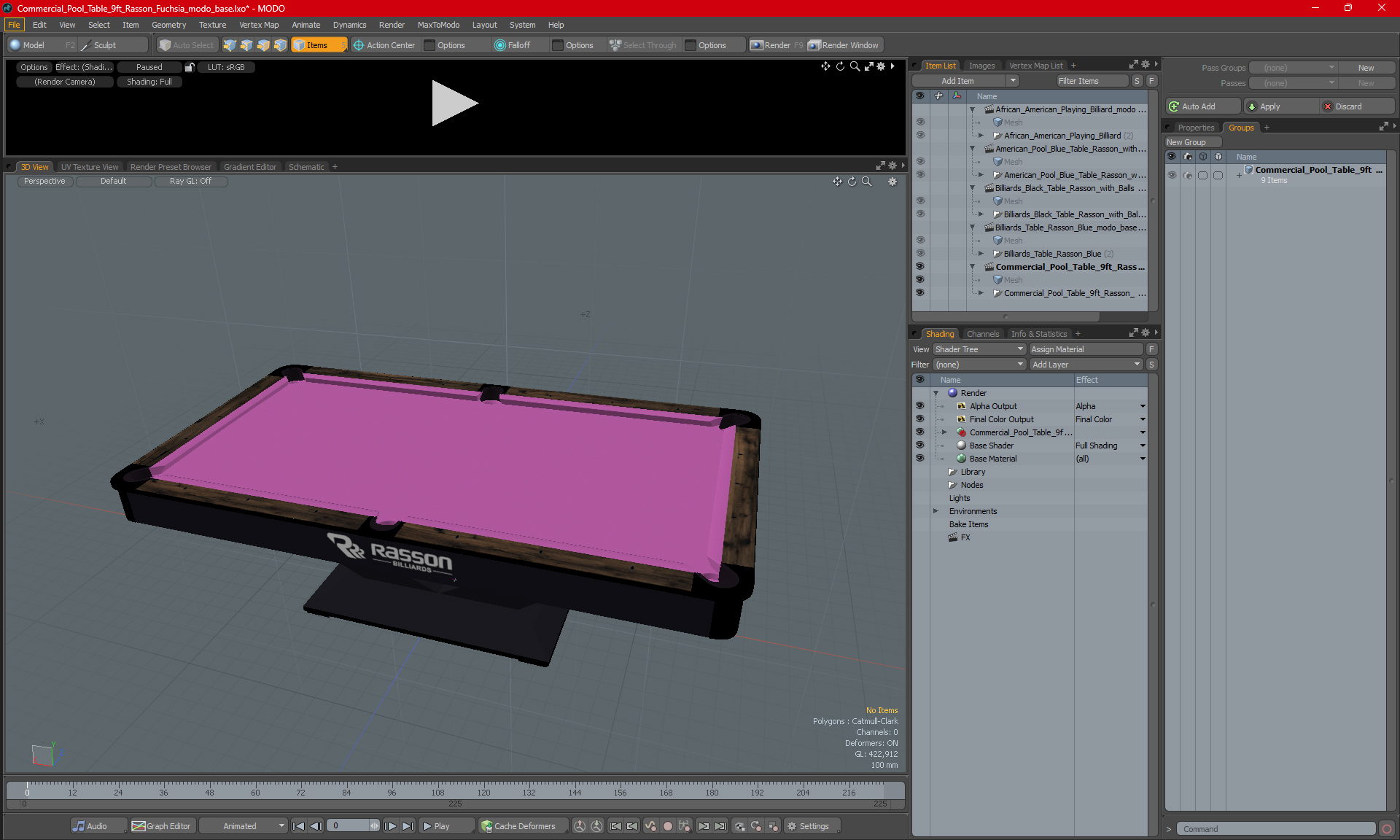This screenshot has height=840, width=1400.
Task: Click the Filter Items field
Action: (x=1092, y=81)
